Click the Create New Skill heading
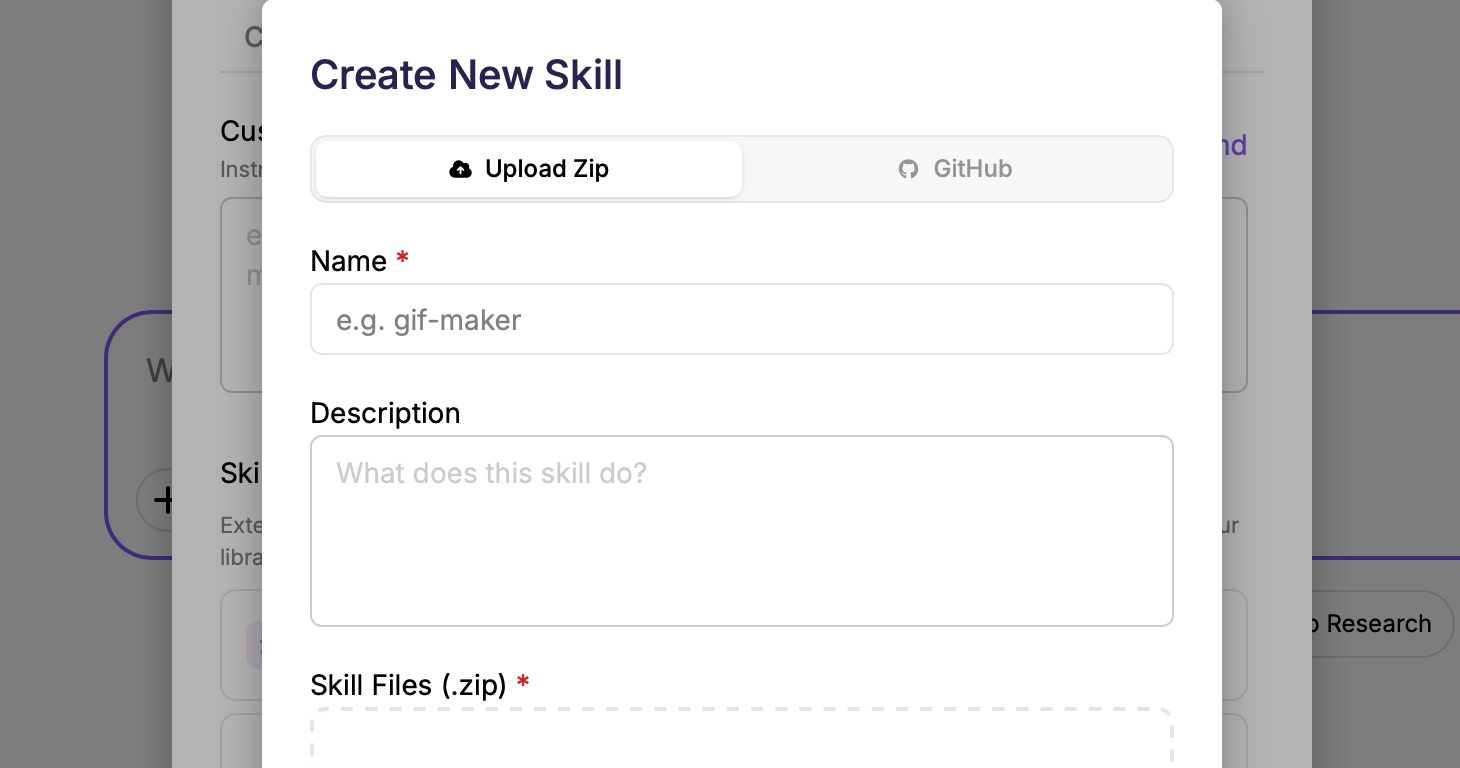The height and width of the screenshot is (768, 1460). 466,75
